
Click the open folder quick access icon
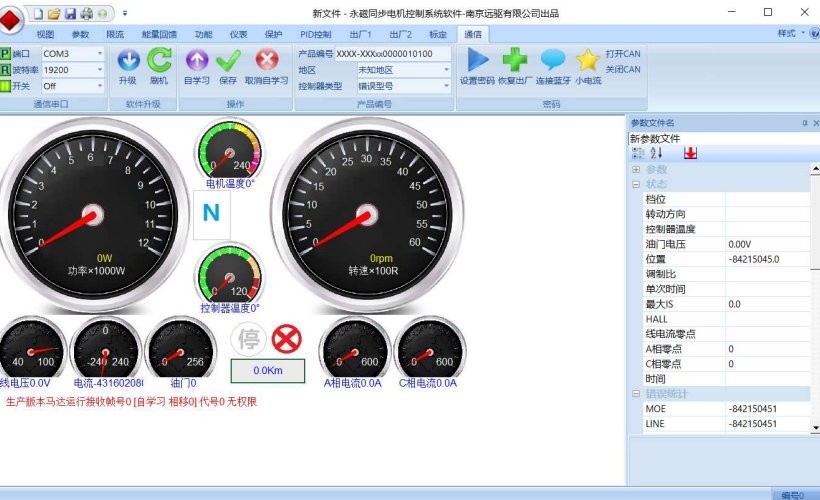click(54, 14)
